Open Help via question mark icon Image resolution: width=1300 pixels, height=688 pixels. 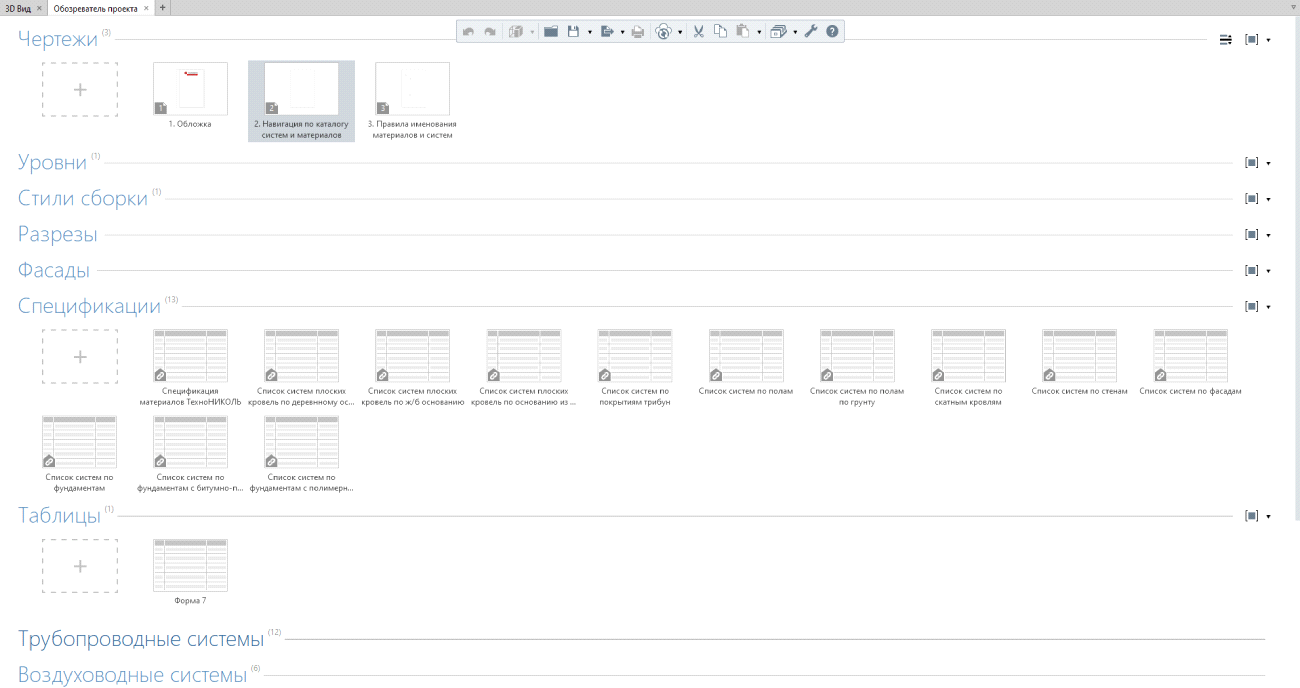click(x=832, y=32)
